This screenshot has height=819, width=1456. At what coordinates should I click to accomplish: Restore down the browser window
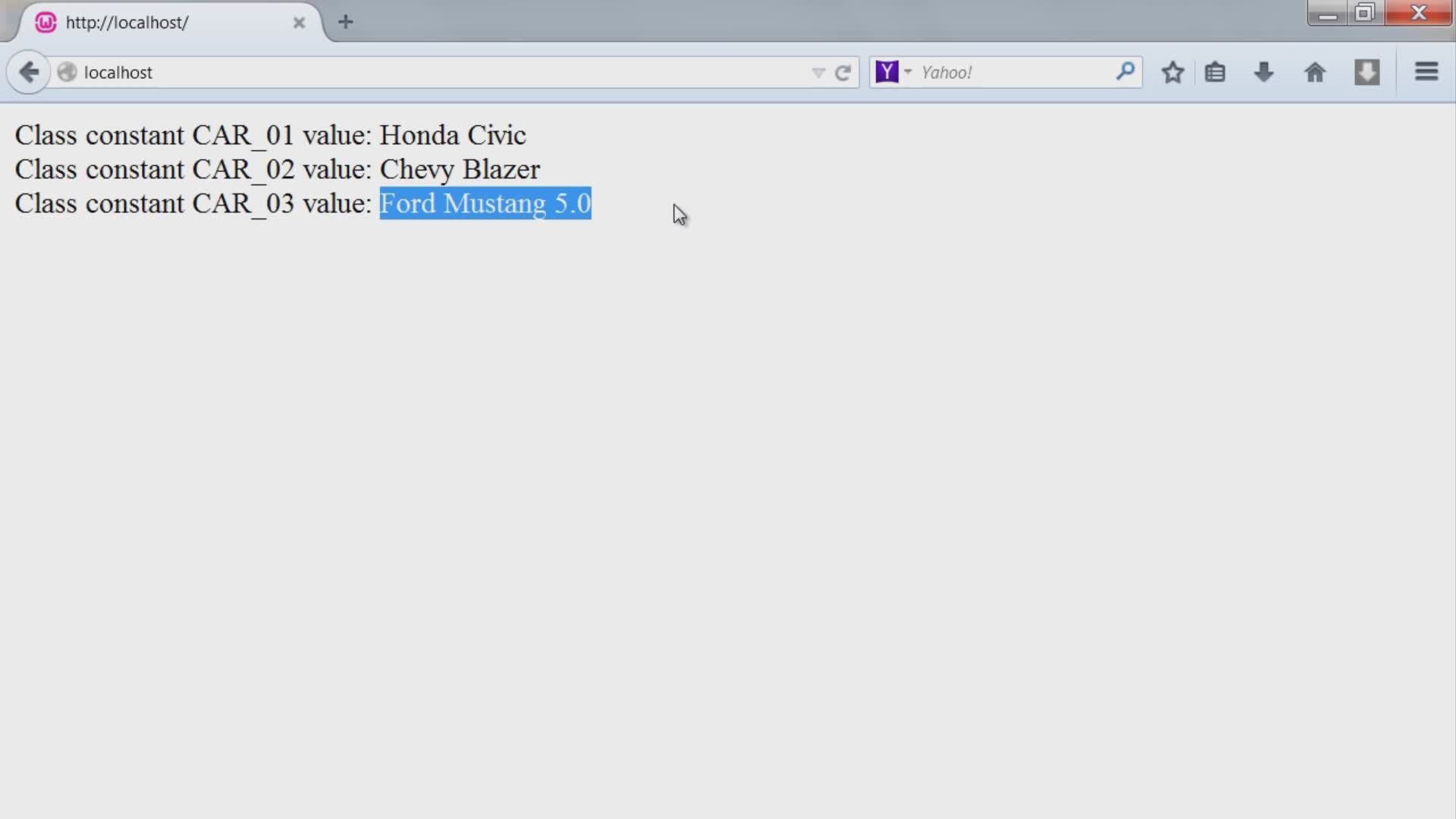[1364, 13]
